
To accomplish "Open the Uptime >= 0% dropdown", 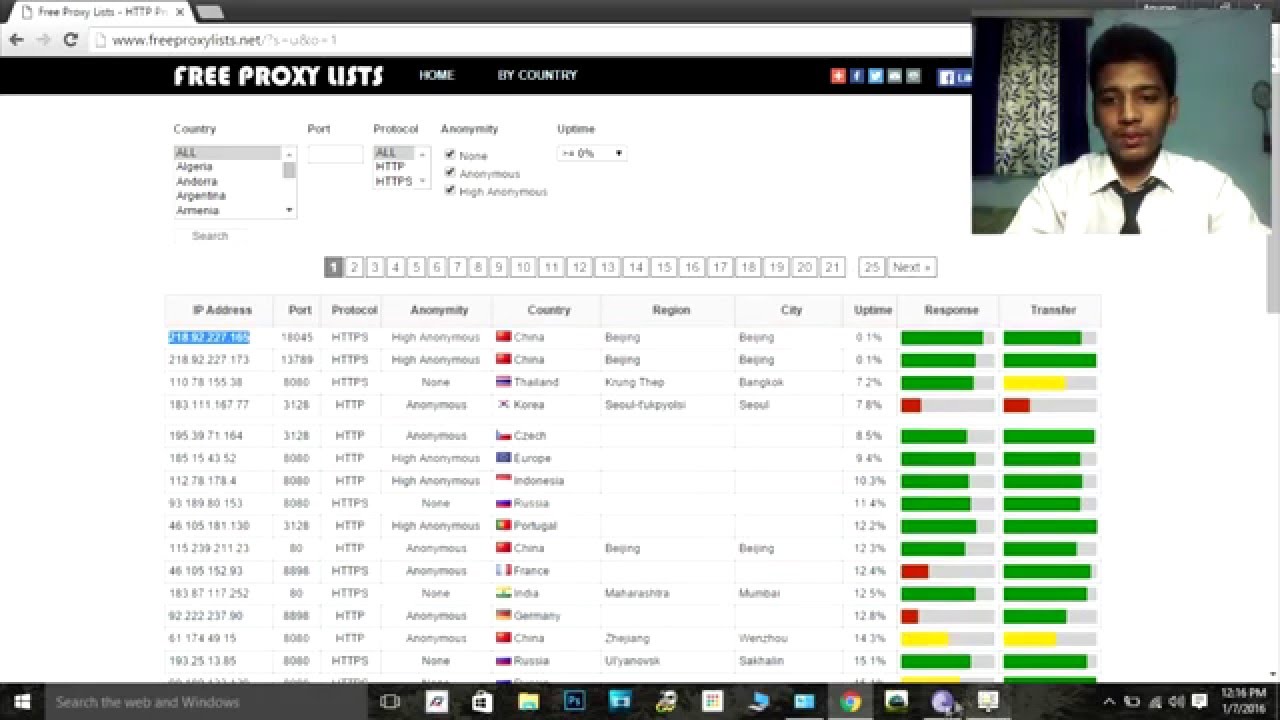I will coord(592,153).
